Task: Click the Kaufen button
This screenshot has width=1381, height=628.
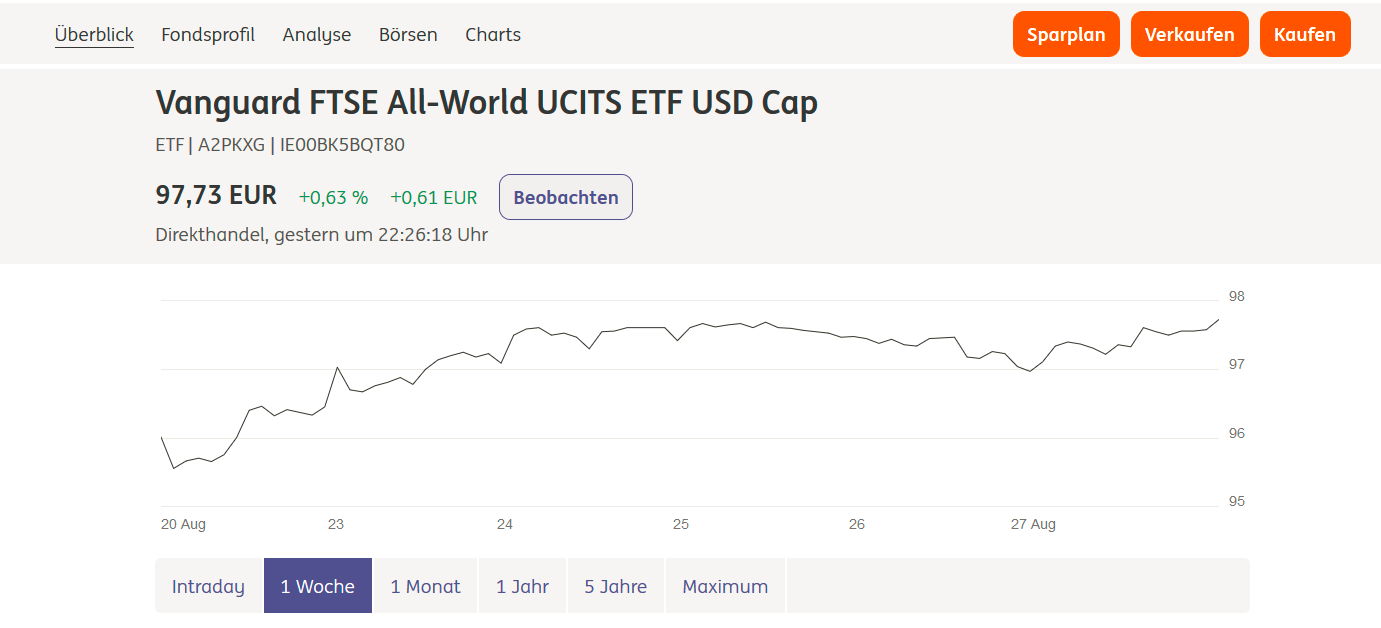Action: click(x=1305, y=35)
